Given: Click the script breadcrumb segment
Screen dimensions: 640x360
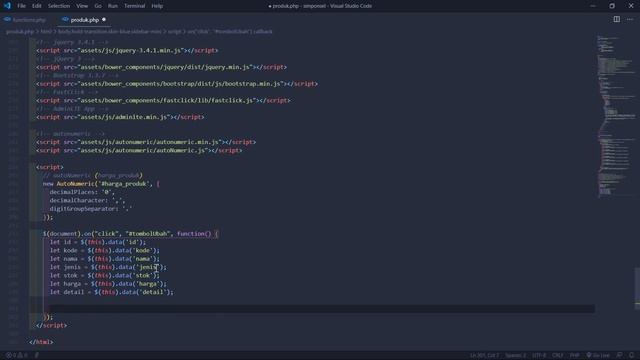Looking at the screenshot, I should coord(175,31).
